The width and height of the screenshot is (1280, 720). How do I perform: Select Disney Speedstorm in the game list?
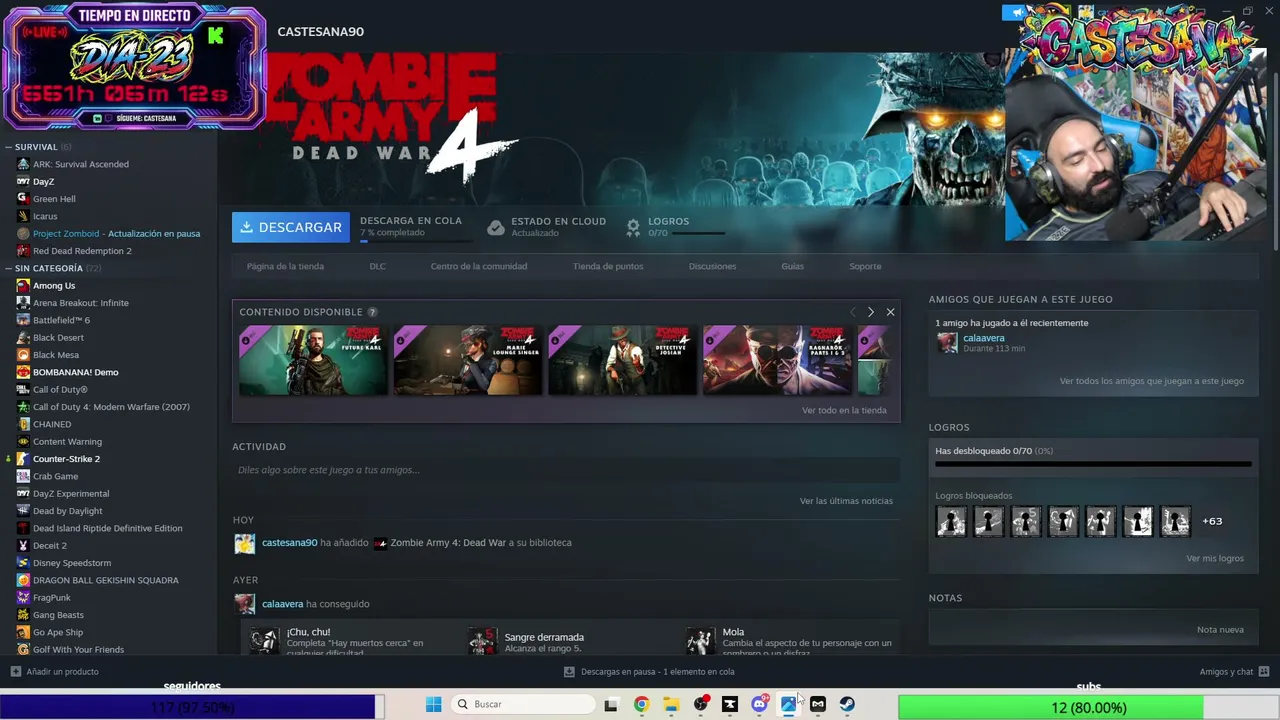(x=72, y=563)
